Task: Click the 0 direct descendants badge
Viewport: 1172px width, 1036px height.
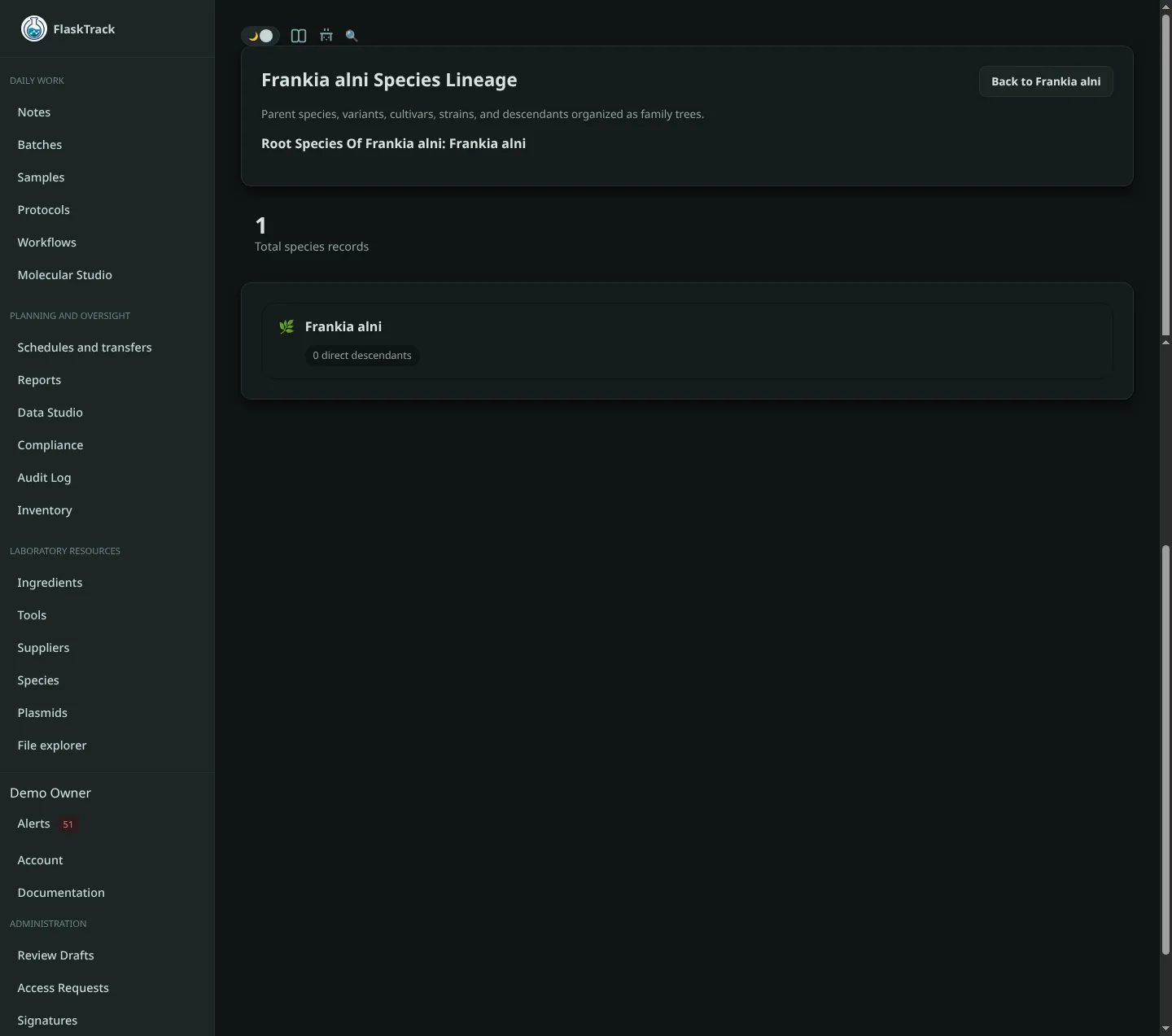Action: tap(362, 356)
